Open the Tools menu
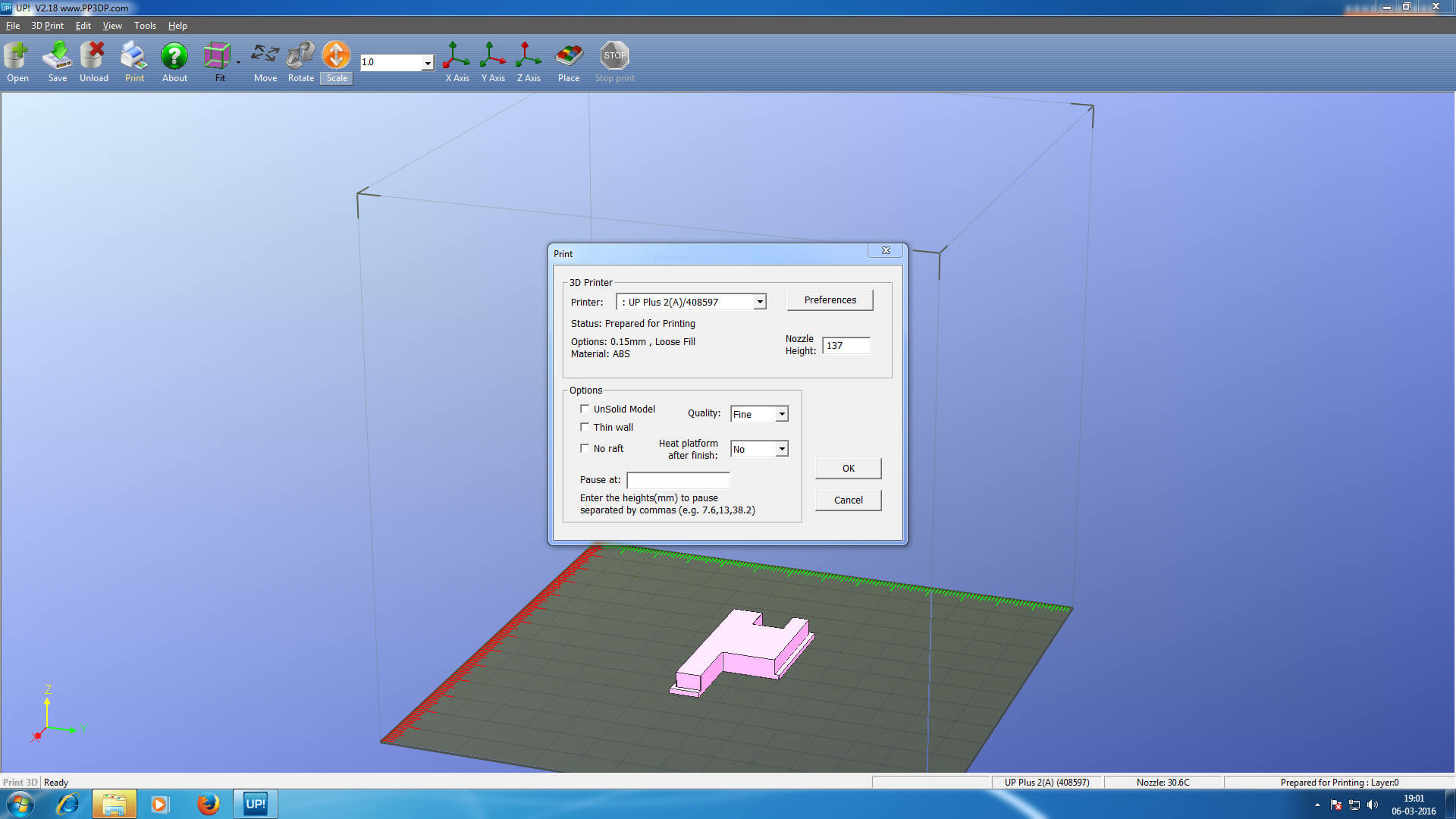Screen dimensions: 1456x819 tap(145, 26)
